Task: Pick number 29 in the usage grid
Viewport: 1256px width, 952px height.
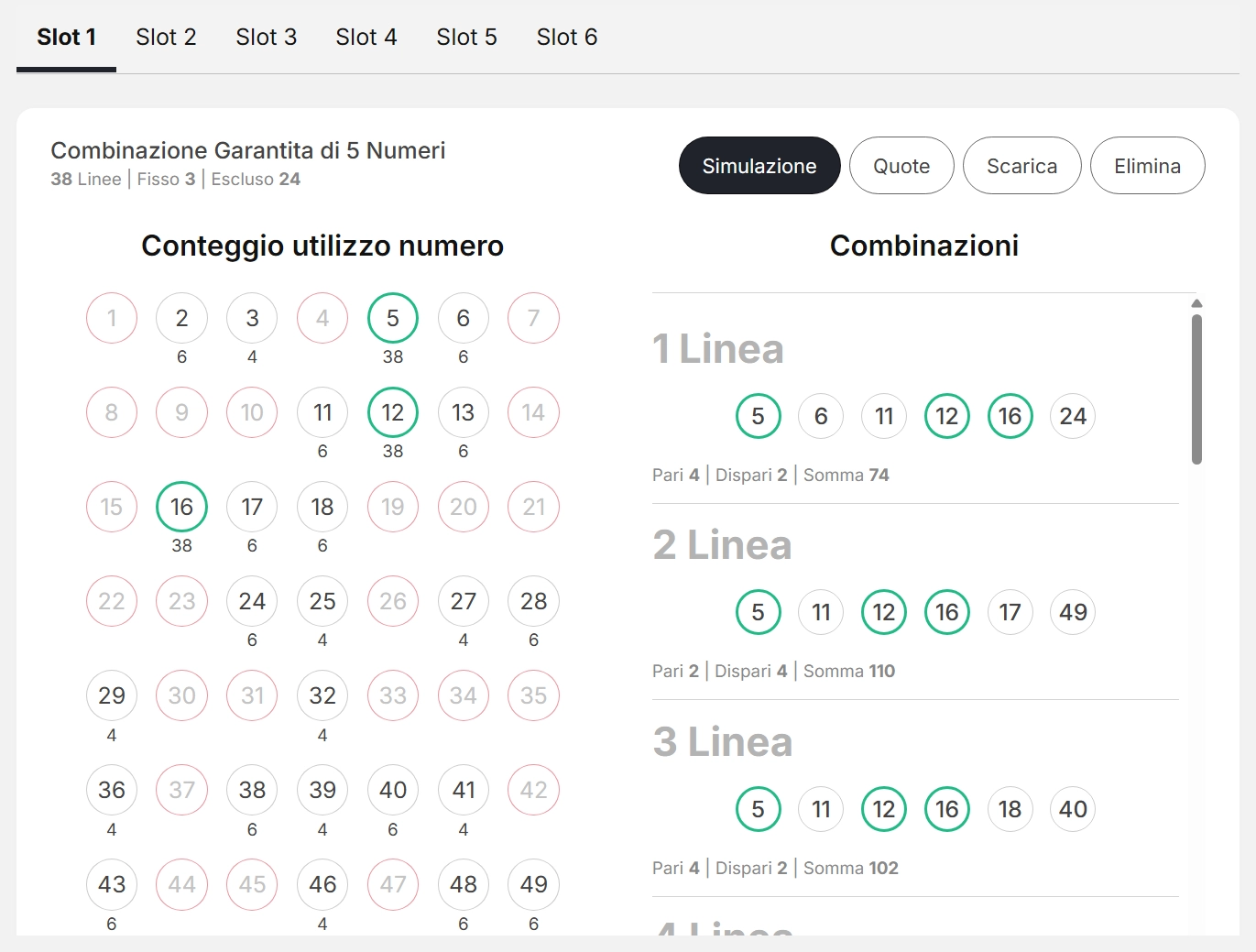Action: pyautogui.click(x=112, y=695)
